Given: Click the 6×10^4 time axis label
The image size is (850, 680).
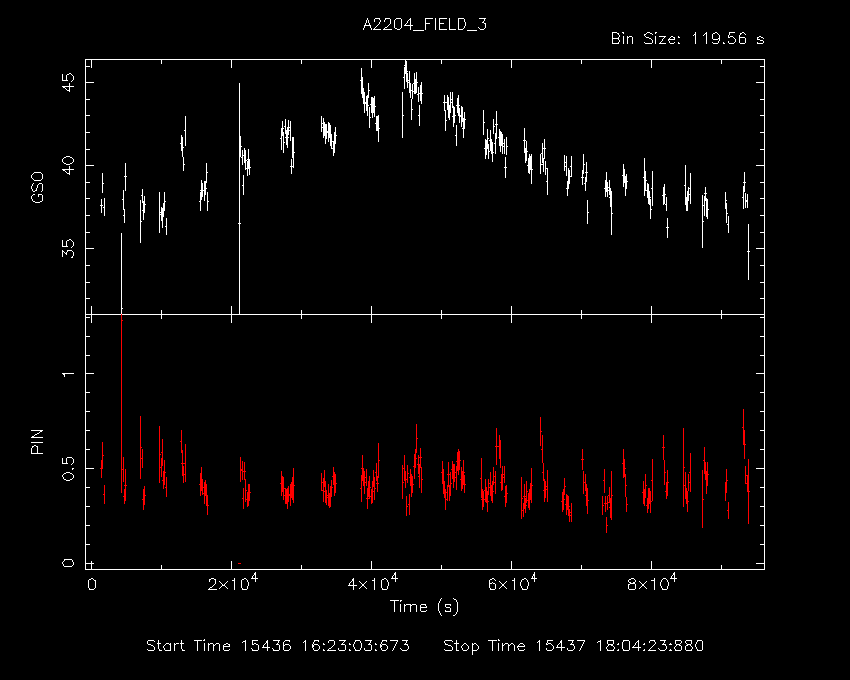Looking at the screenshot, I should click(x=513, y=583).
